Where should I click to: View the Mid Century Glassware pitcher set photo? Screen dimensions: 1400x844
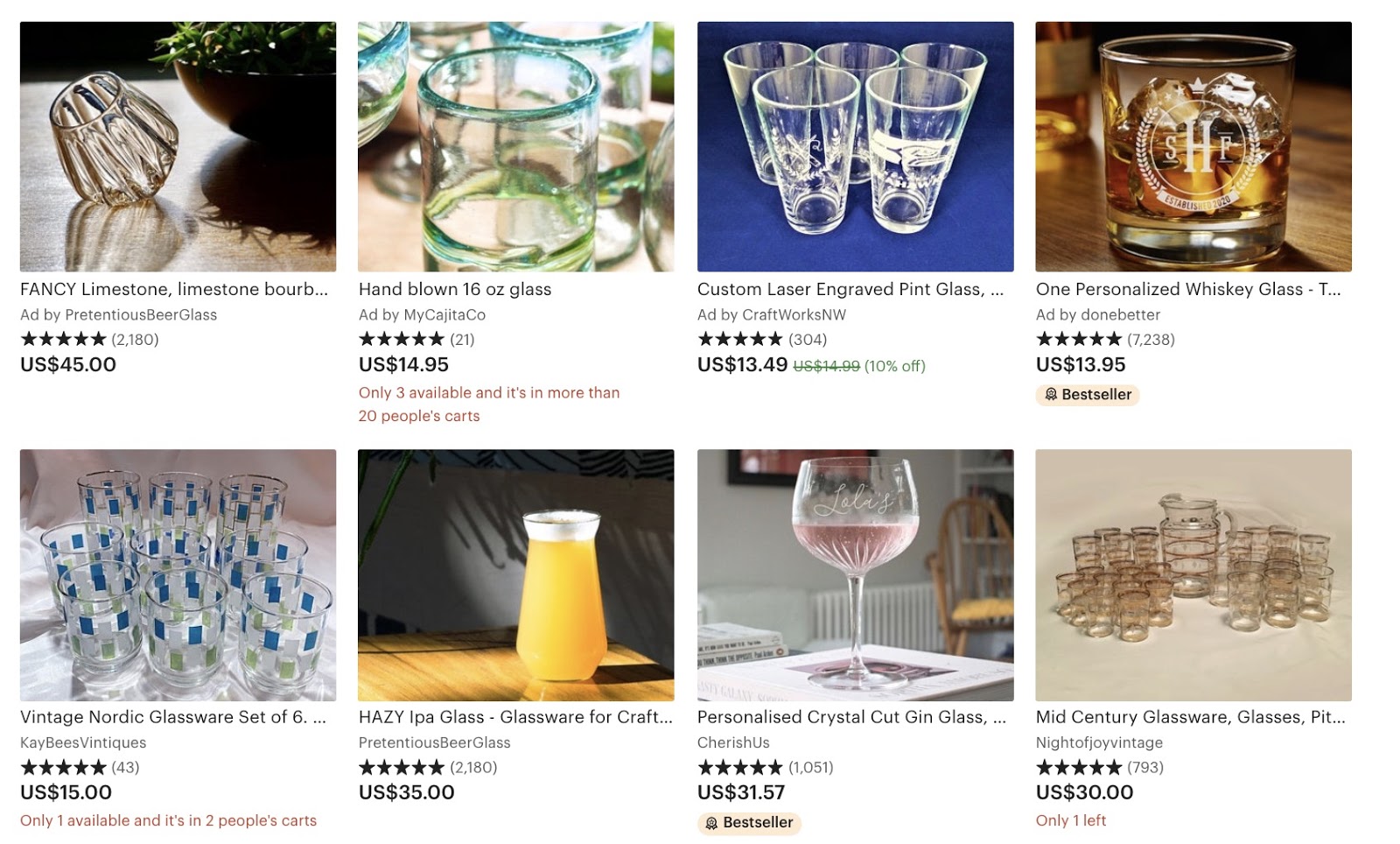tap(1193, 574)
